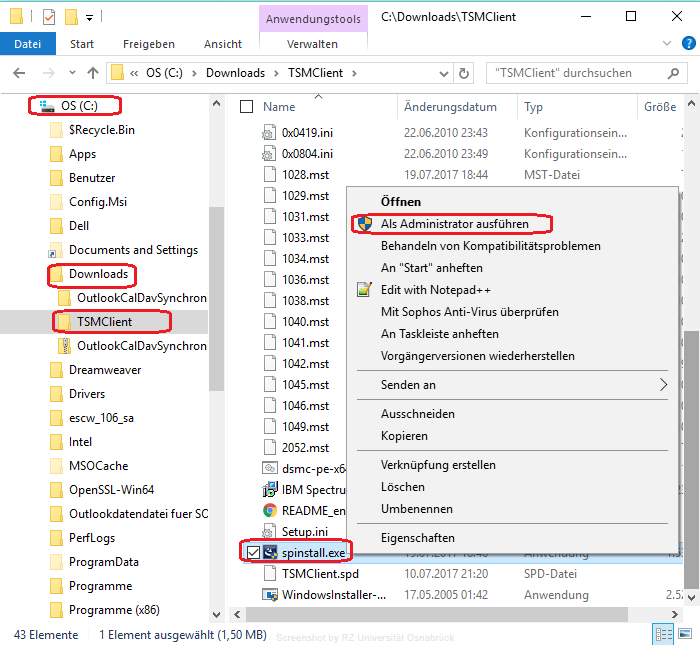Open the Customize Quick Access Toolbar dropdown
The image size is (700, 645).
[x=89, y=17]
